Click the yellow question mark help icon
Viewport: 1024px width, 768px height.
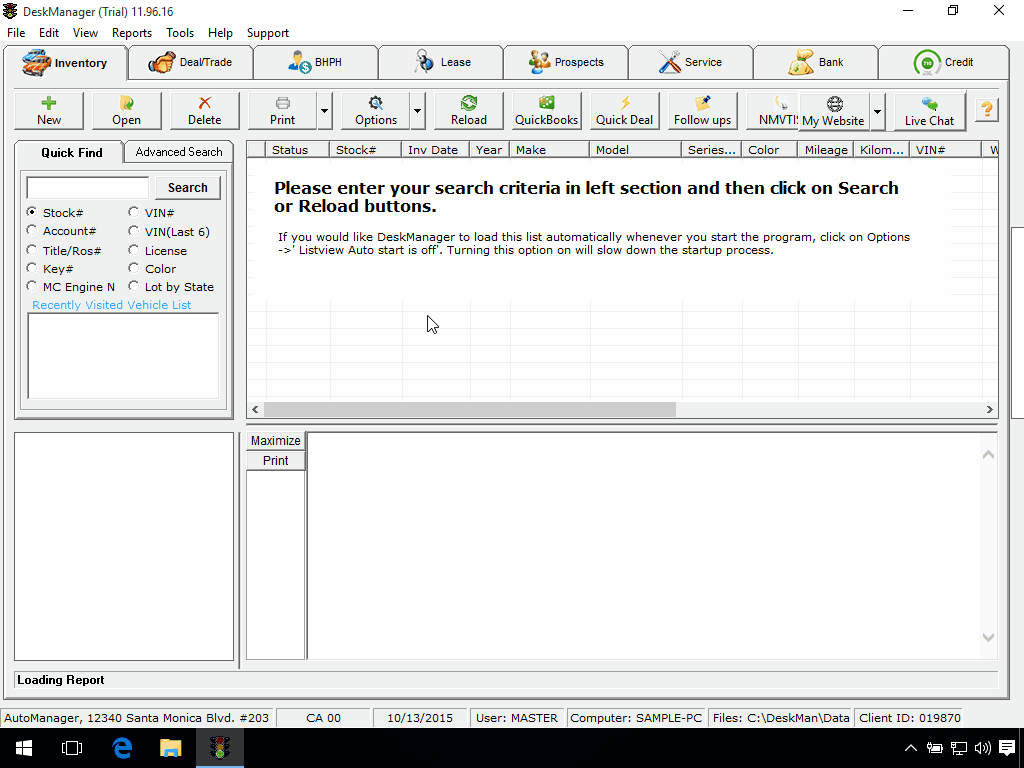coord(987,109)
